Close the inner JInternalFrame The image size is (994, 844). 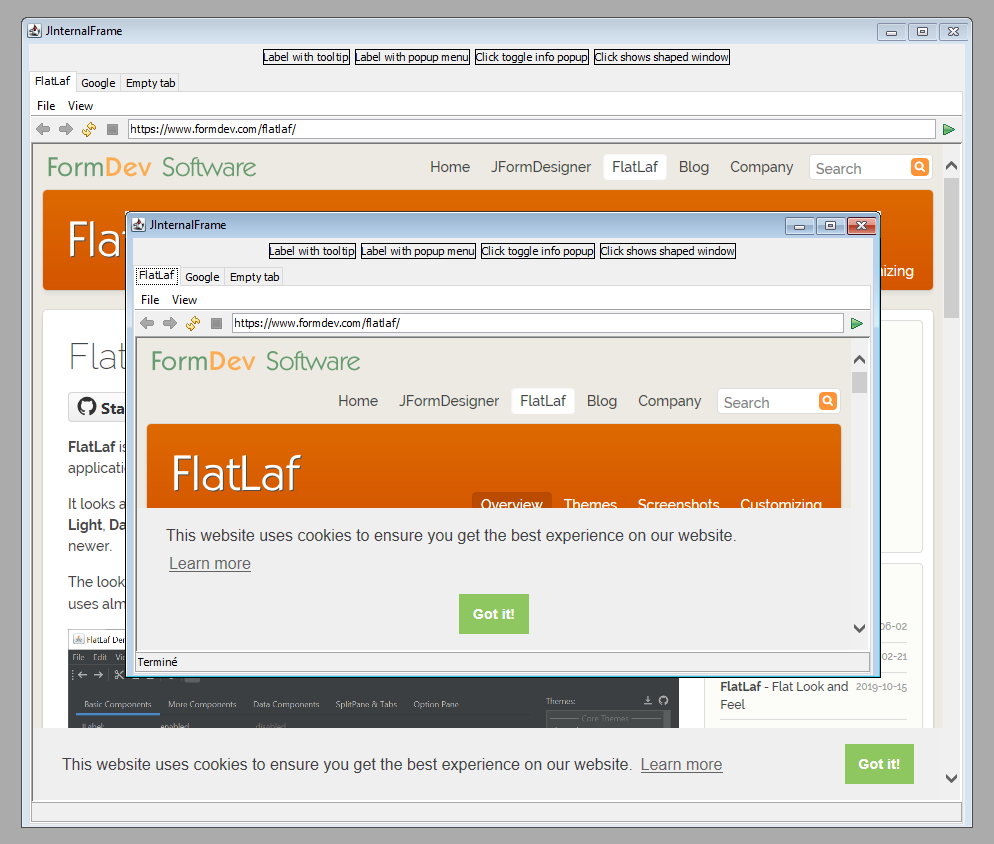[862, 226]
